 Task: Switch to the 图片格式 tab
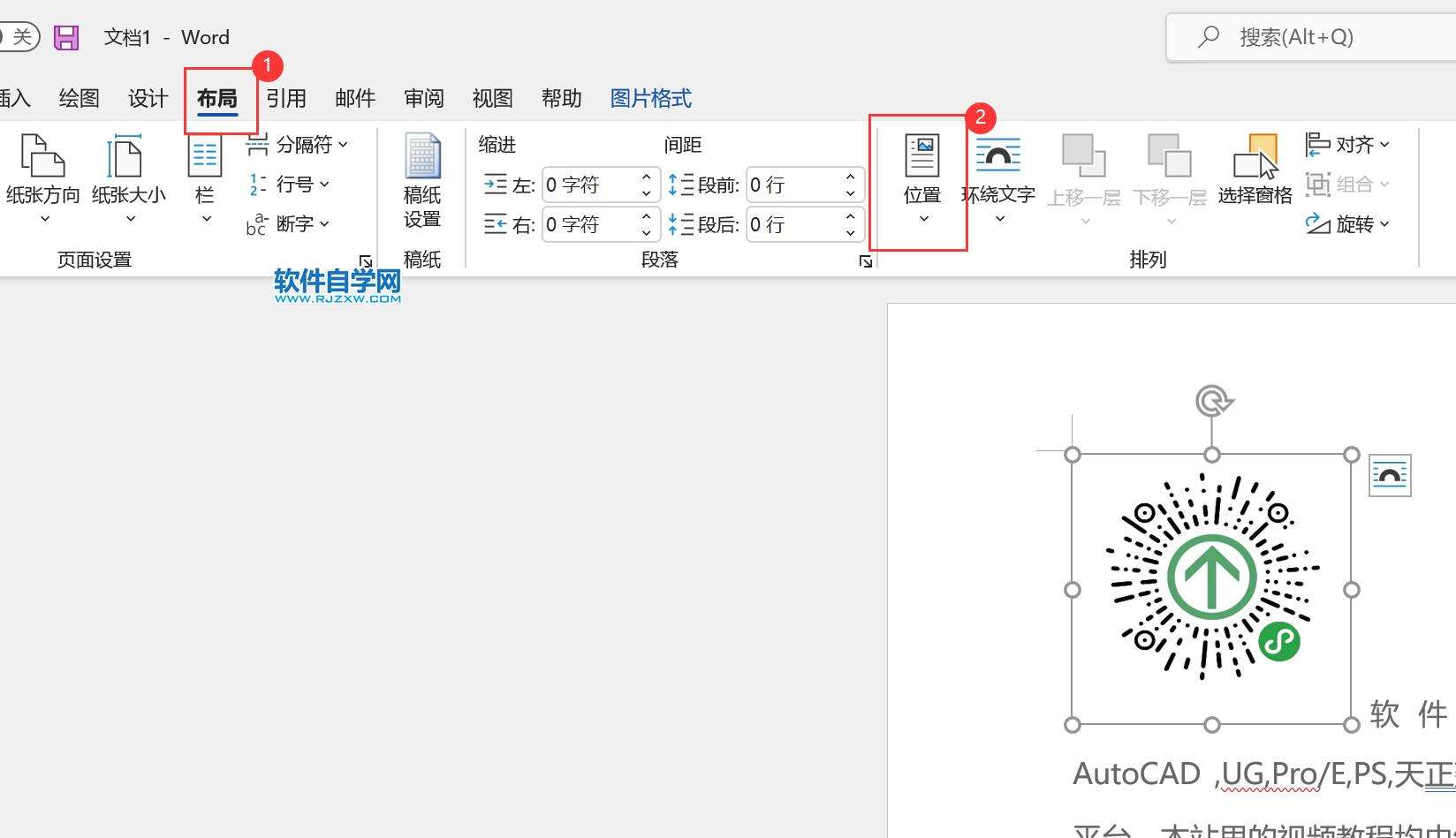coord(650,98)
